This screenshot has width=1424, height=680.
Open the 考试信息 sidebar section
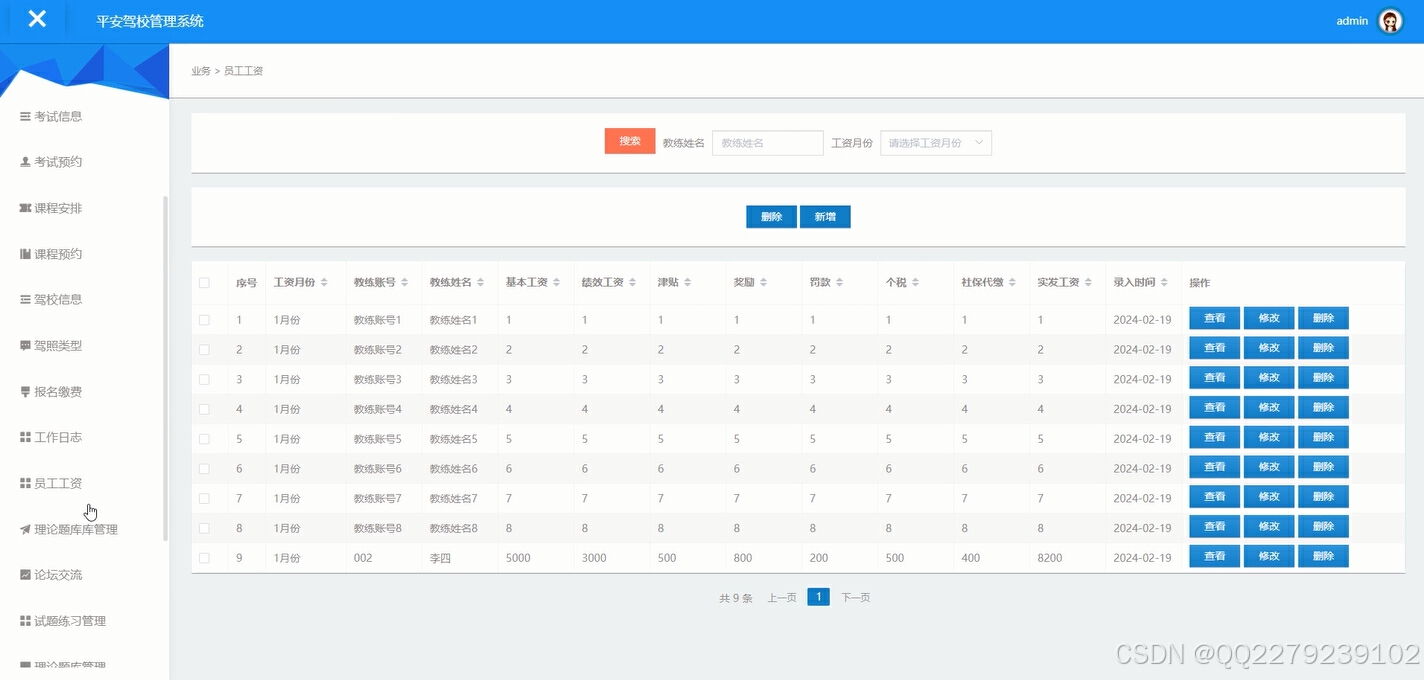(58, 116)
